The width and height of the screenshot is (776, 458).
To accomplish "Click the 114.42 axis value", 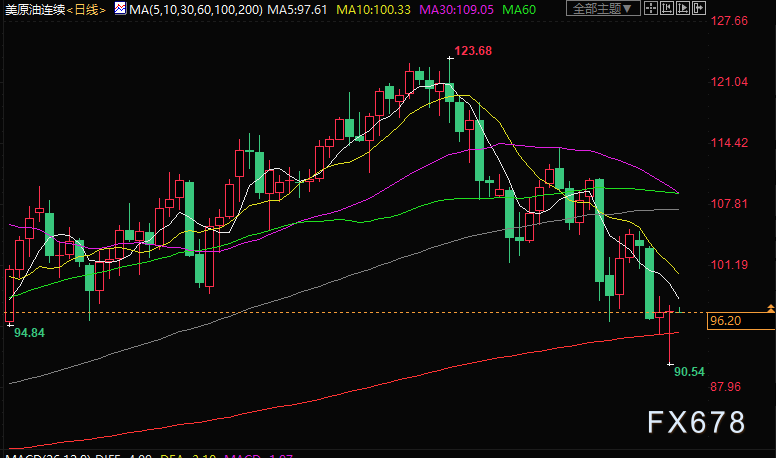I will tap(729, 143).
